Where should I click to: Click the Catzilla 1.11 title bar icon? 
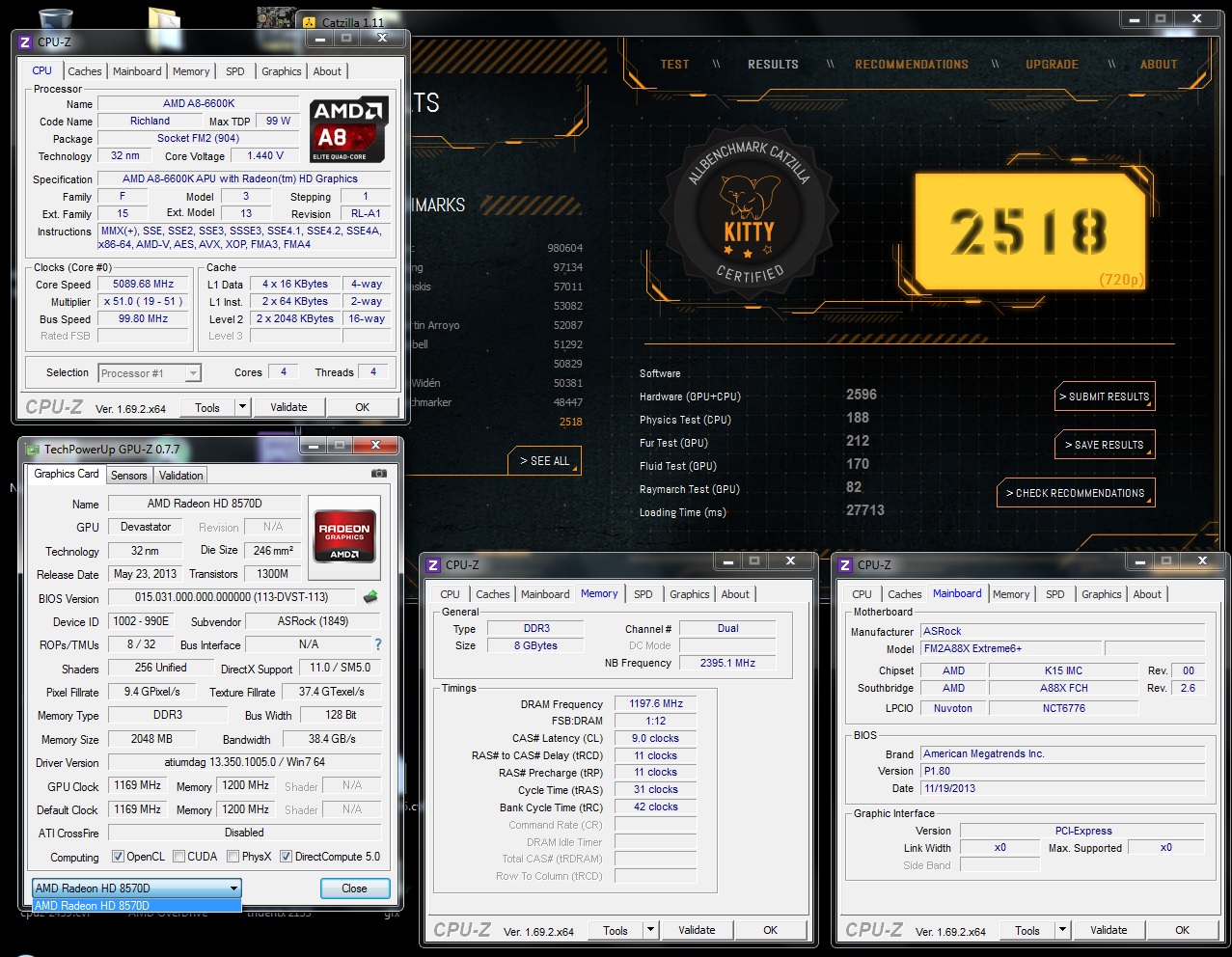click(x=310, y=21)
